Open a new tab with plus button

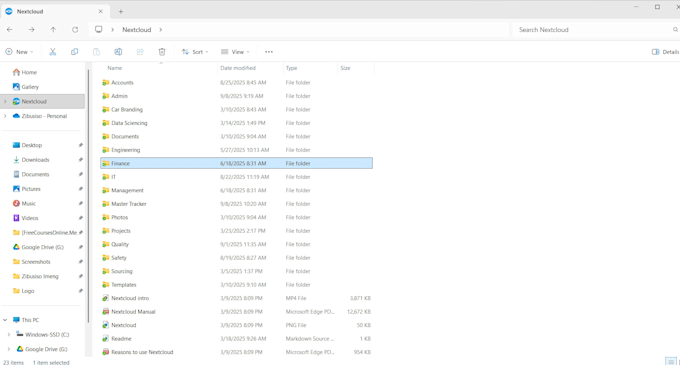[121, 11]
